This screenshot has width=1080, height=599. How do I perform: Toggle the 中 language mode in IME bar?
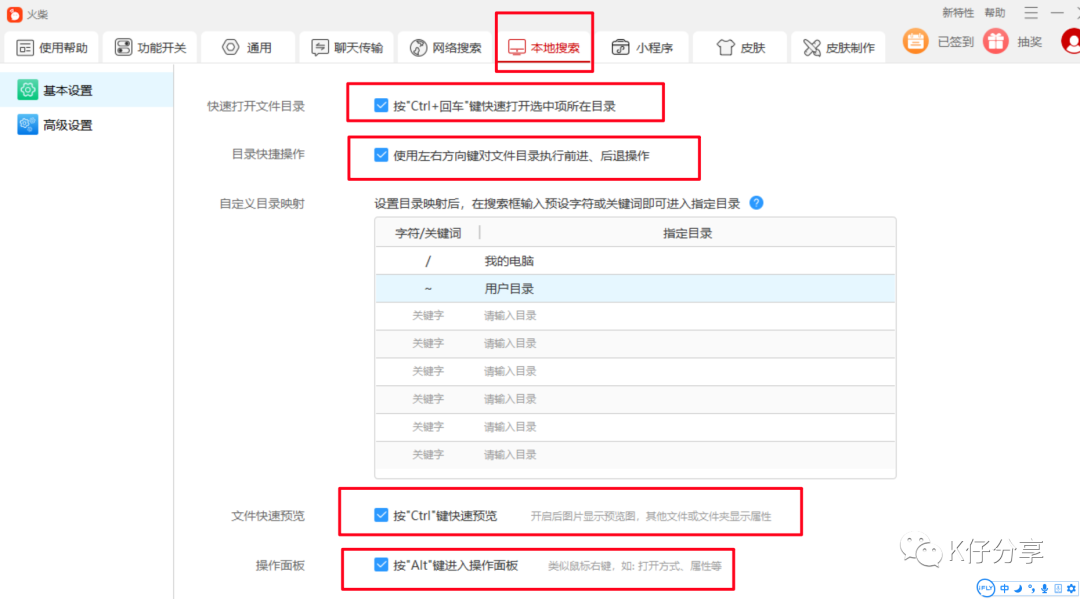[x=1005, y=589]
